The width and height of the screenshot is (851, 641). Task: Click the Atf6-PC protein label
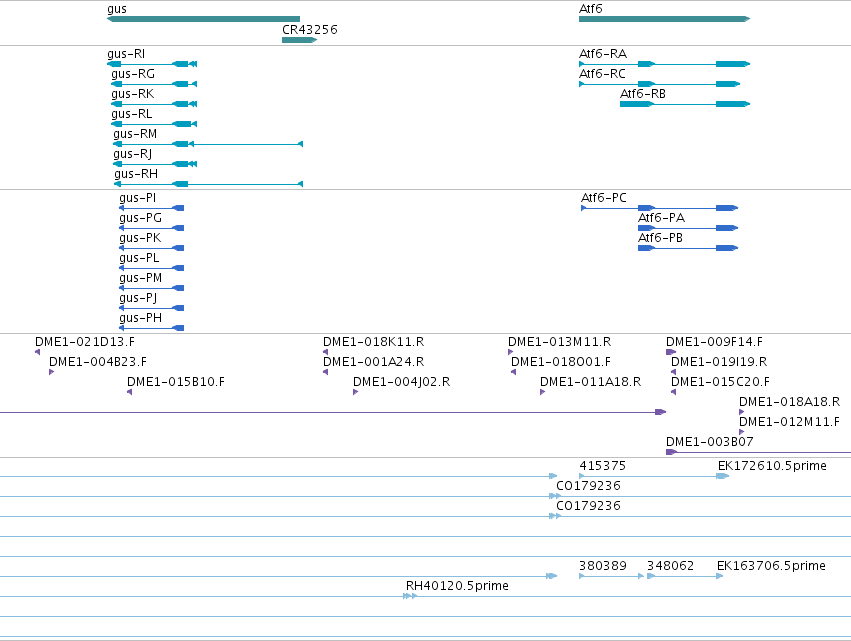[604, 198]
